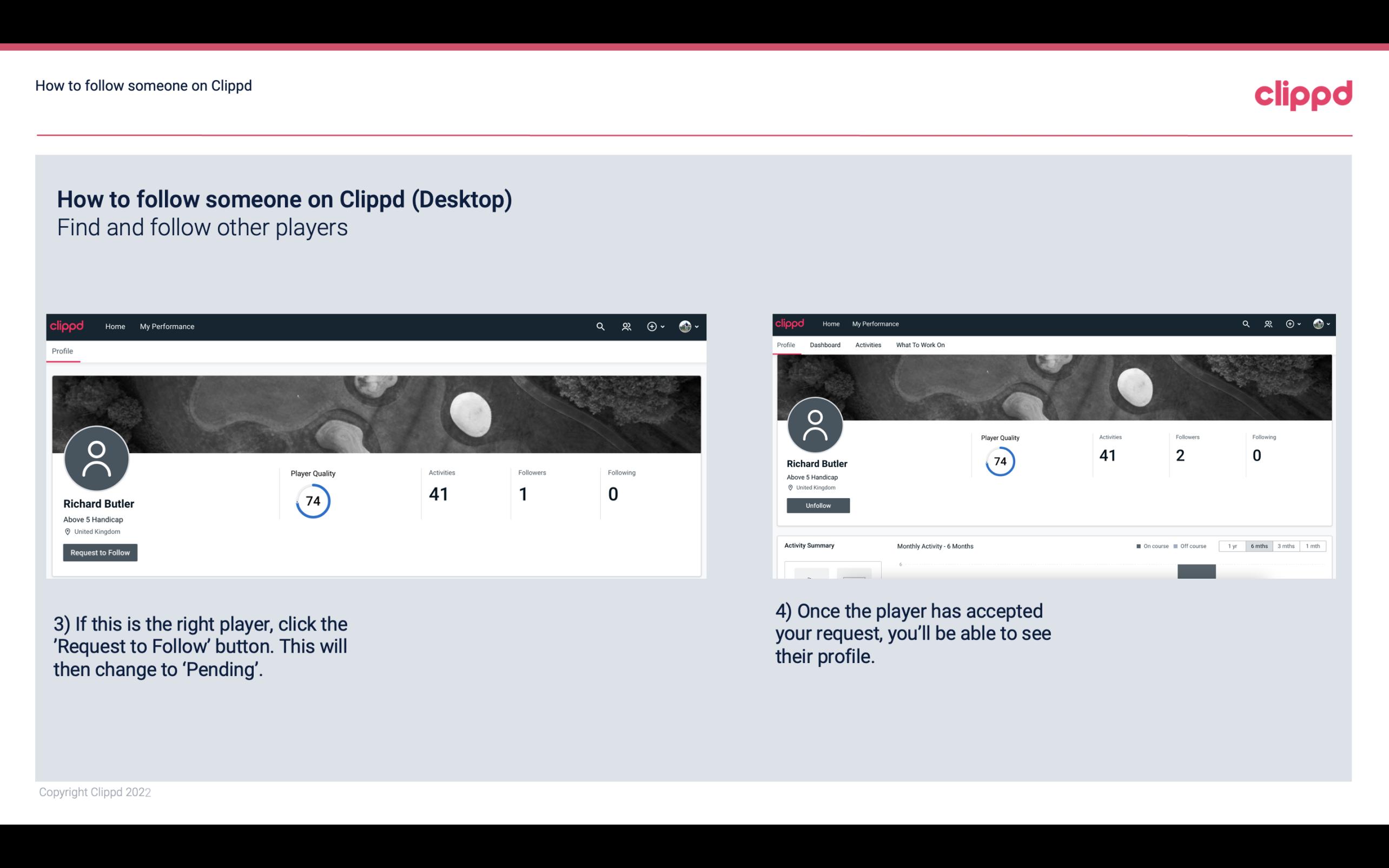Click the 'Request to Follow' button

coord(100,552)
